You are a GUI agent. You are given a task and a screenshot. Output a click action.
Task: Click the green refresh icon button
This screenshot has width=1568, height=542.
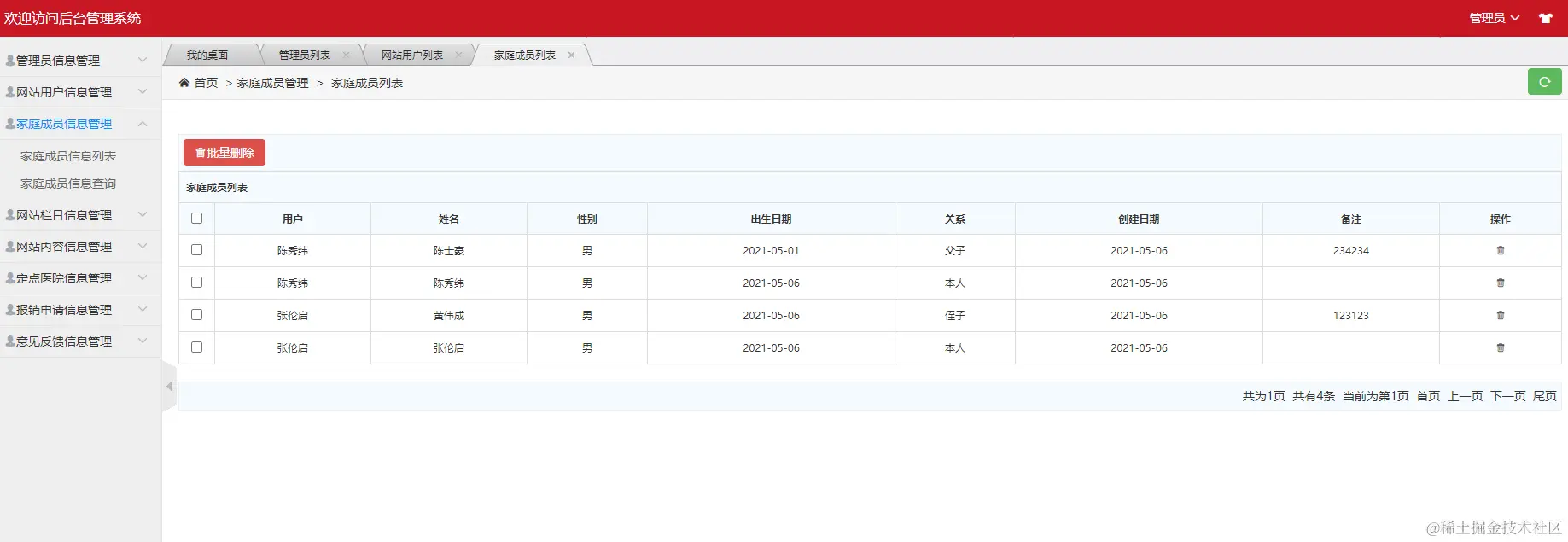[x=1544, y=82]
